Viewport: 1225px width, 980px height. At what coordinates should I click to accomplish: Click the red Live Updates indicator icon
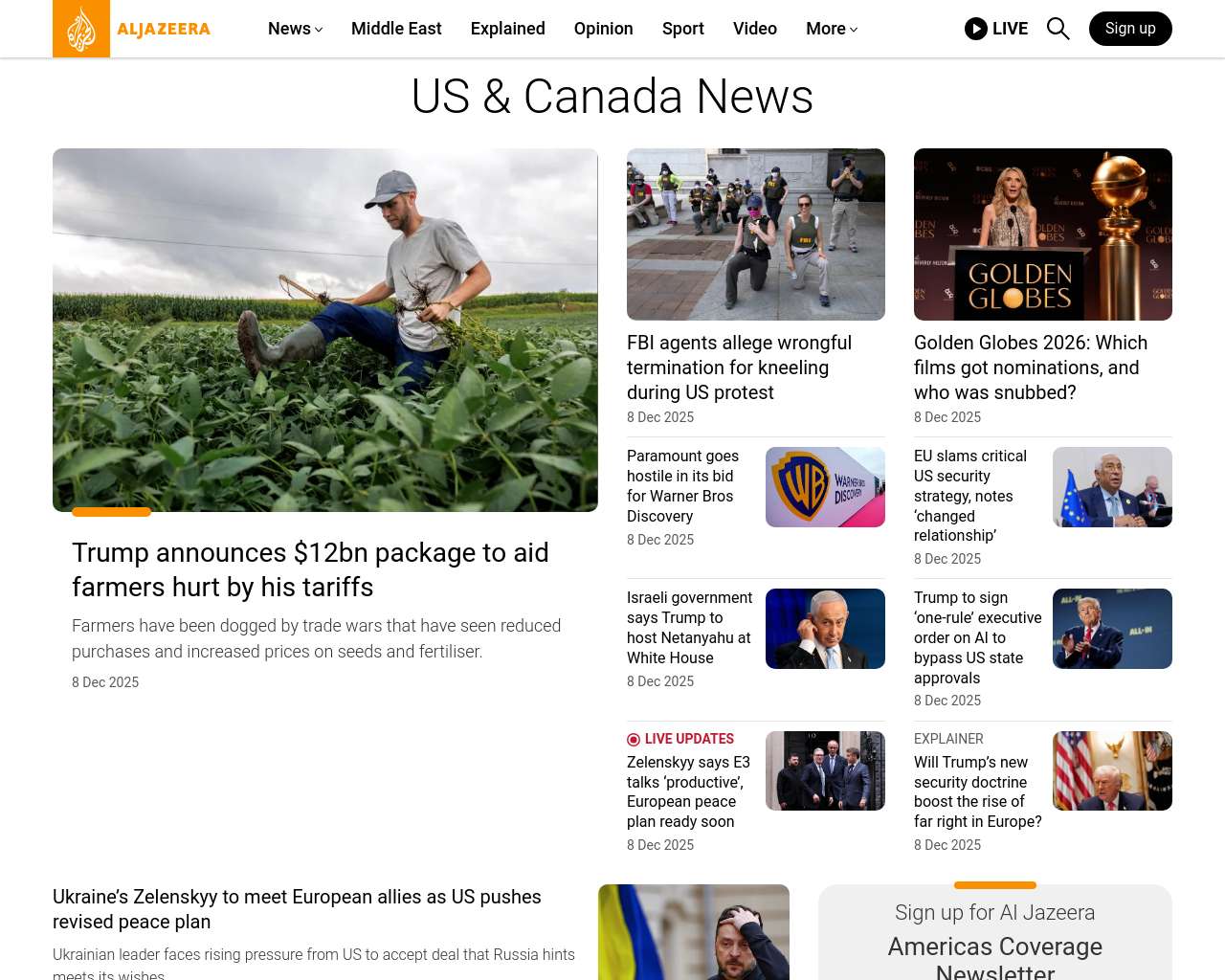(x=634, y=740)
